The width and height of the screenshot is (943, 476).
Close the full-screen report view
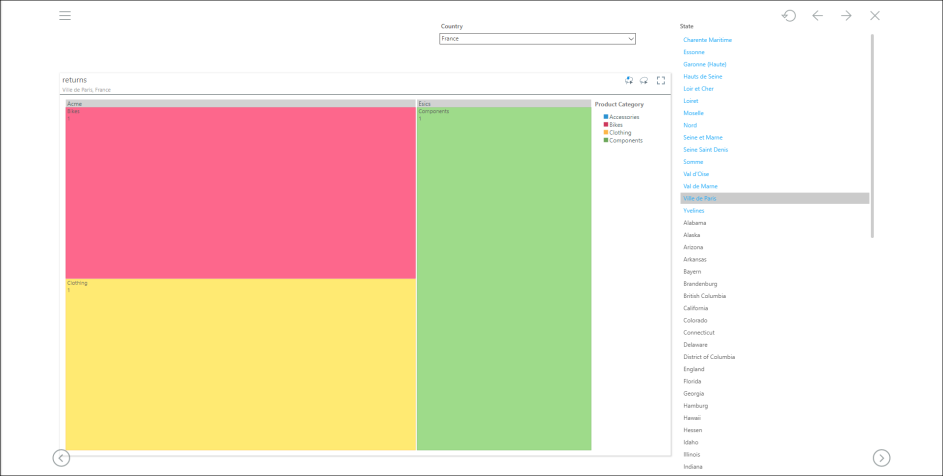875,16
